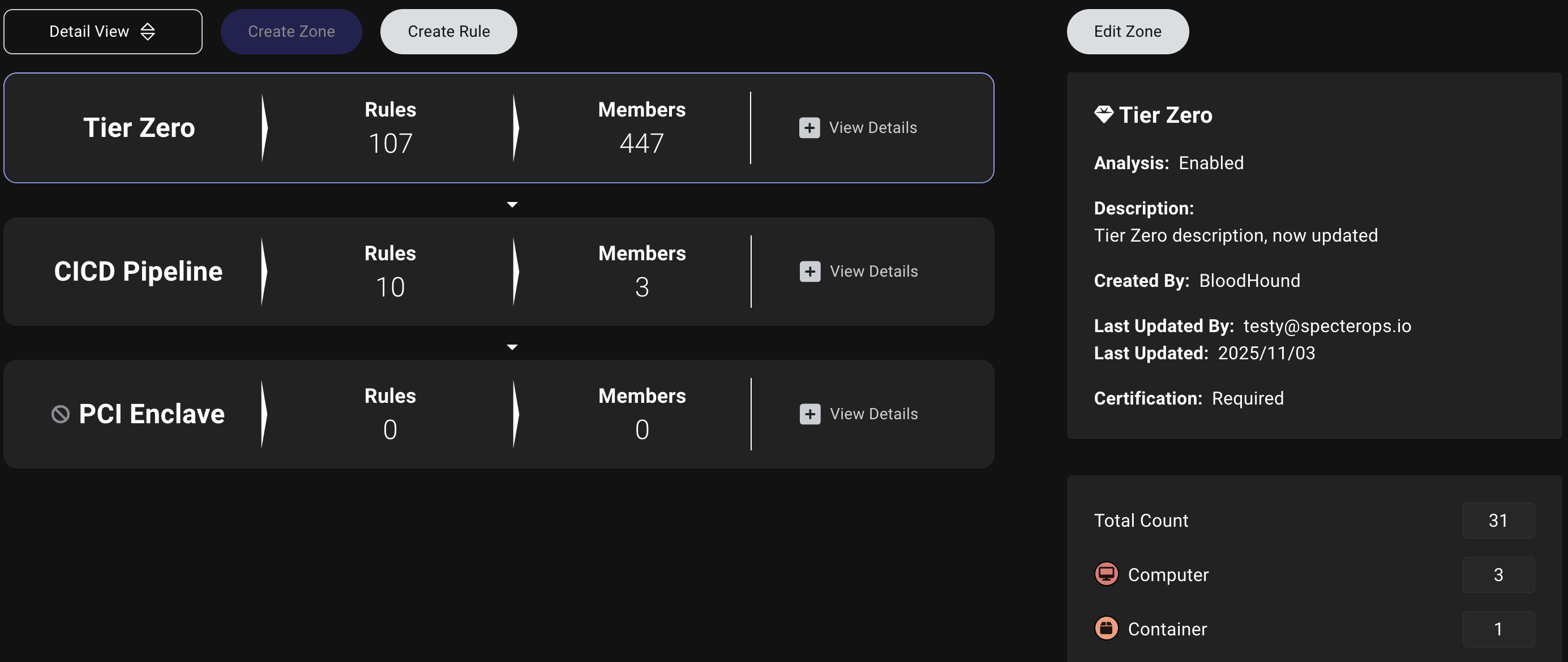
Task: Open the Detail View dropdown
Action: click(x=102, y=31)
